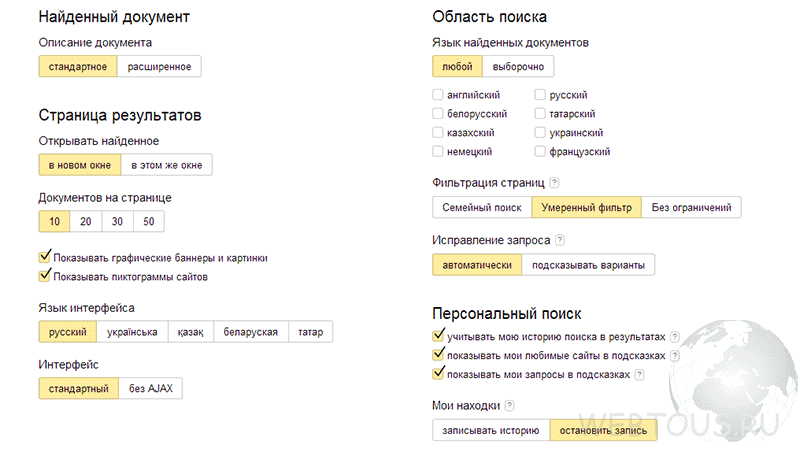Enable Умеренный фильтр option
The height and width of the screenshot is (452, 800).
pos(587,207)
